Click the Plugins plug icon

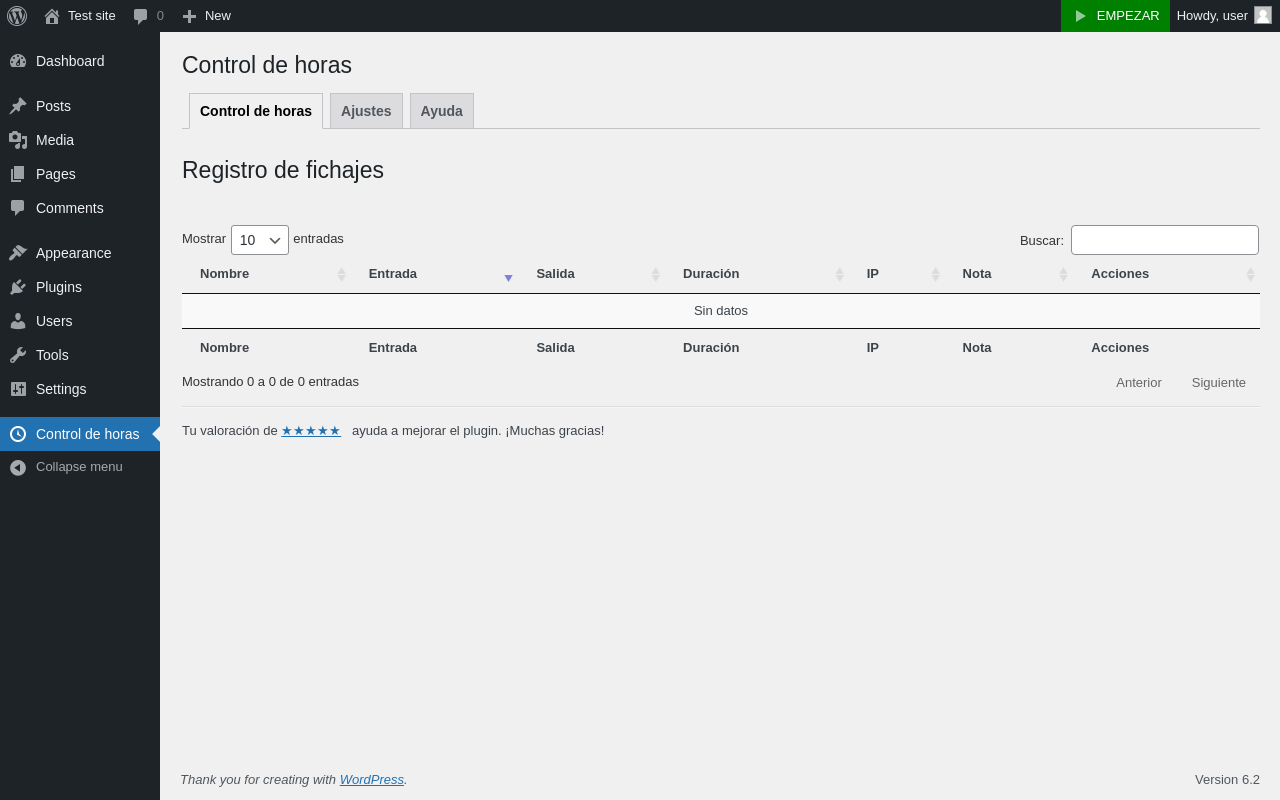pyautogui.click(x=18, y=287)
